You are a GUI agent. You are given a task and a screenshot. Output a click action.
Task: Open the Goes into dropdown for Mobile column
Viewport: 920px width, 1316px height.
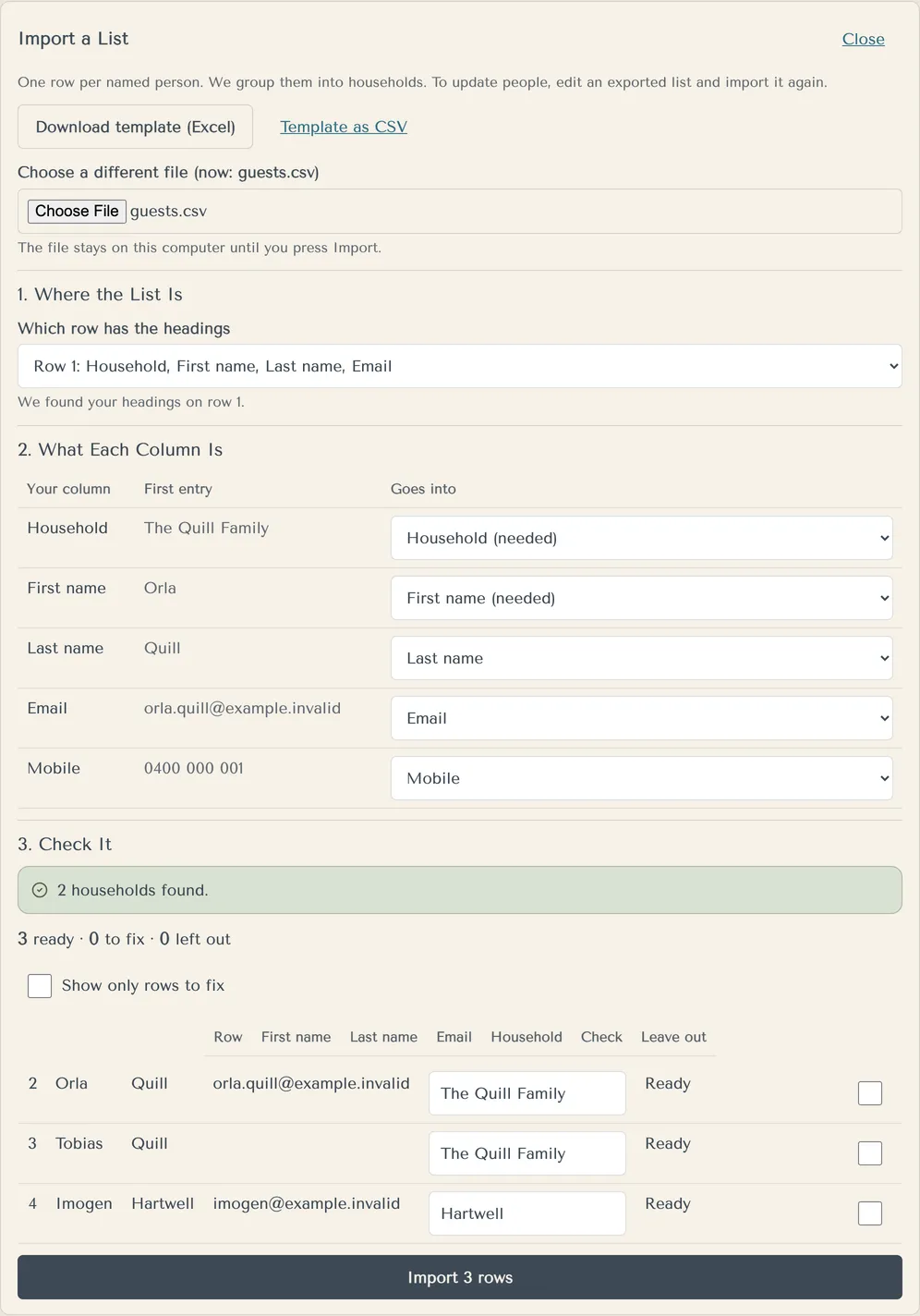pyautogui.click(x=642, y=778)
